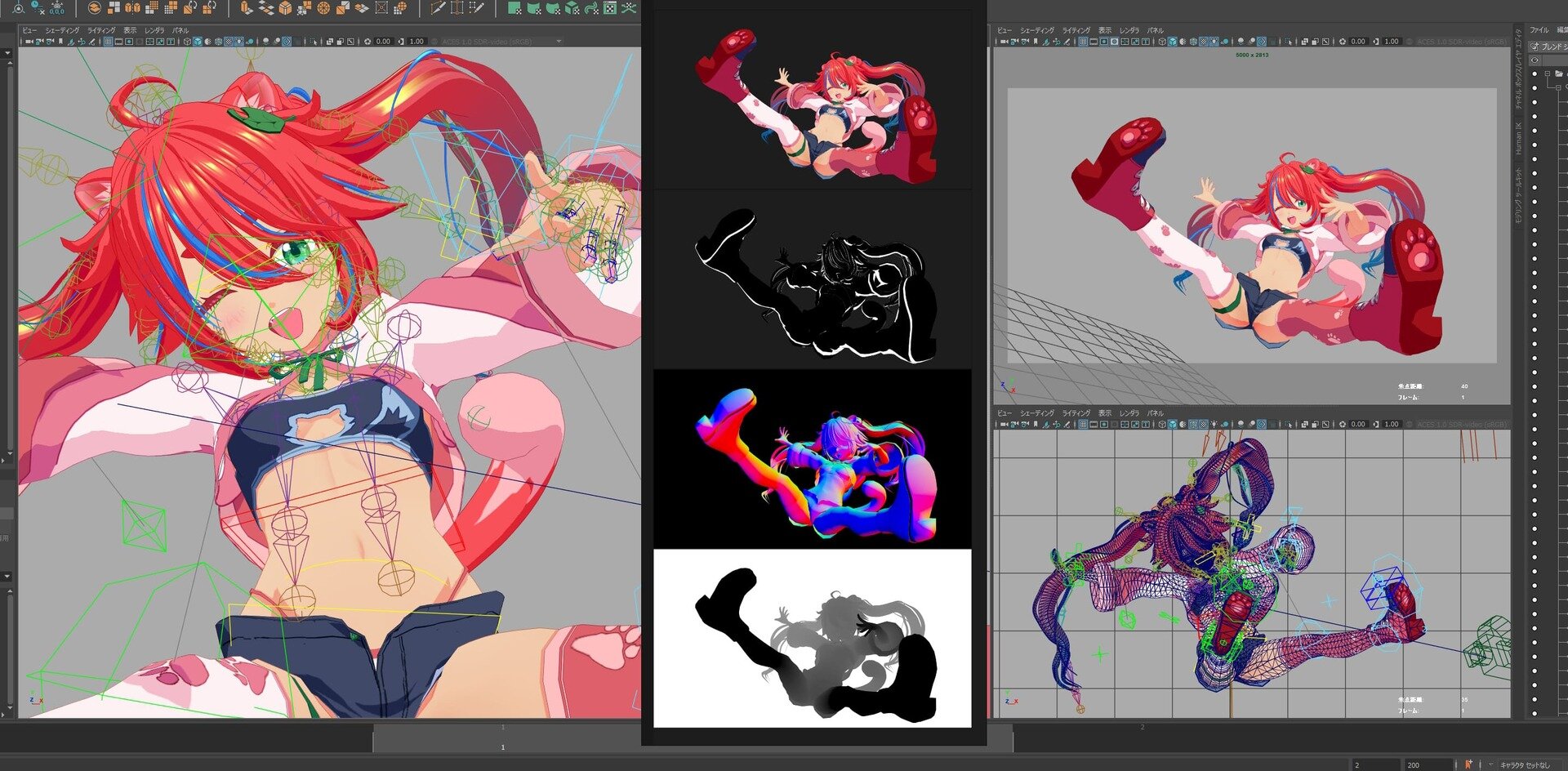
Task: Toggle the eye visibility icon in blend shape panel
Action: tap(1535, 60)
